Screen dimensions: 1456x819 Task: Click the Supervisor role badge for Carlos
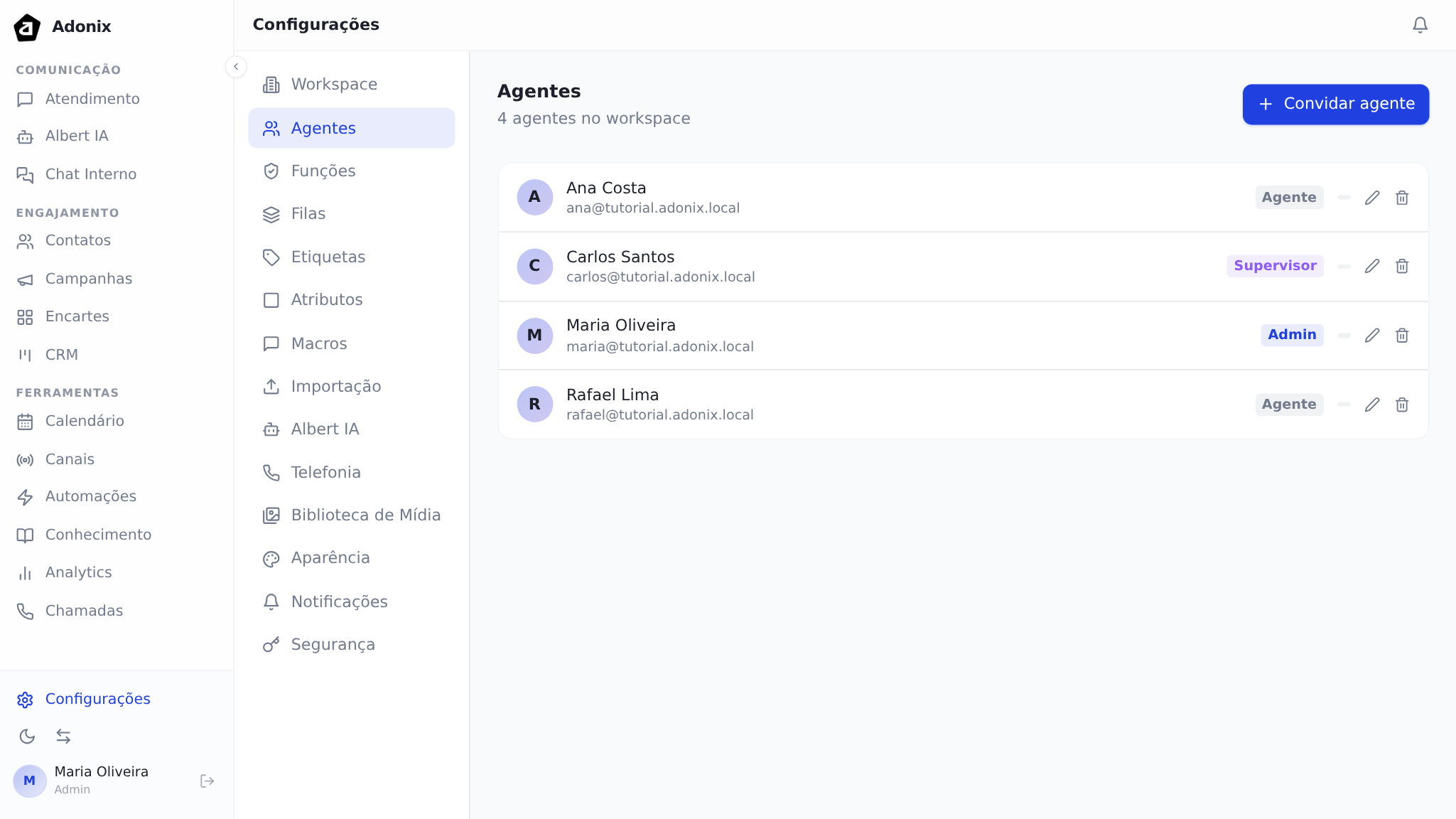[x=1275, y=266]
